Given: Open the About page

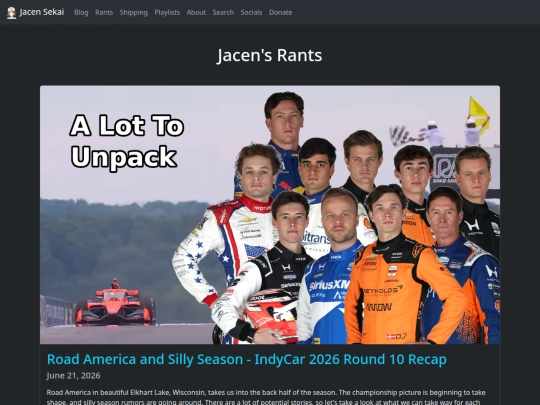Looking at the screenshot, I should pyautogui.click(x=196, y=12).
